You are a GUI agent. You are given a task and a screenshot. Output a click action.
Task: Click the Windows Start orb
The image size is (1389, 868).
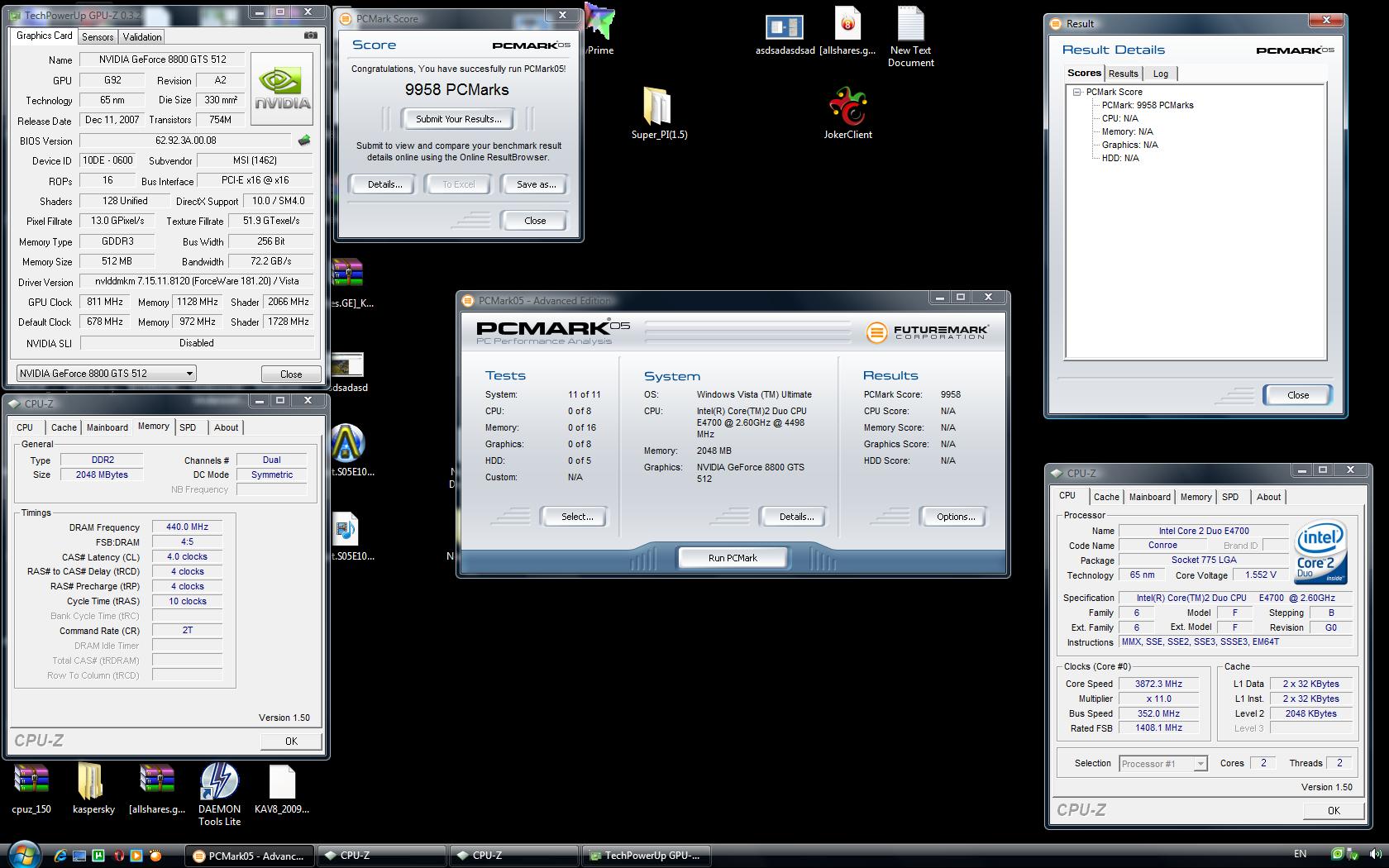[x=24, y=854]
